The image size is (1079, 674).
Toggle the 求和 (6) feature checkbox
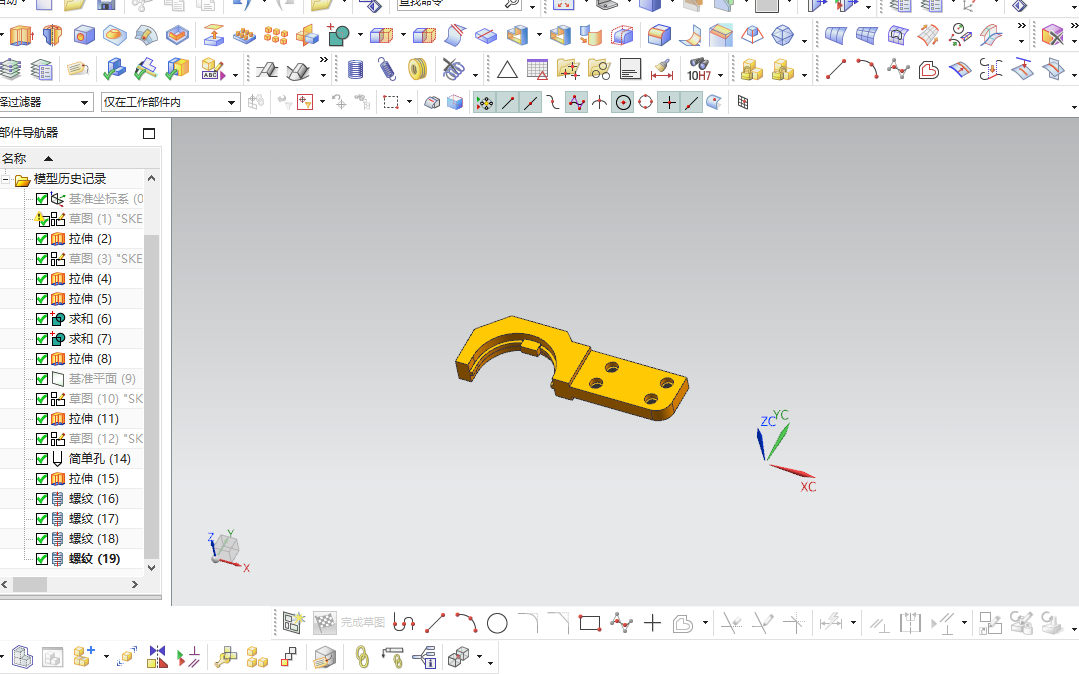pyautogui.click(x=42, y=319)
